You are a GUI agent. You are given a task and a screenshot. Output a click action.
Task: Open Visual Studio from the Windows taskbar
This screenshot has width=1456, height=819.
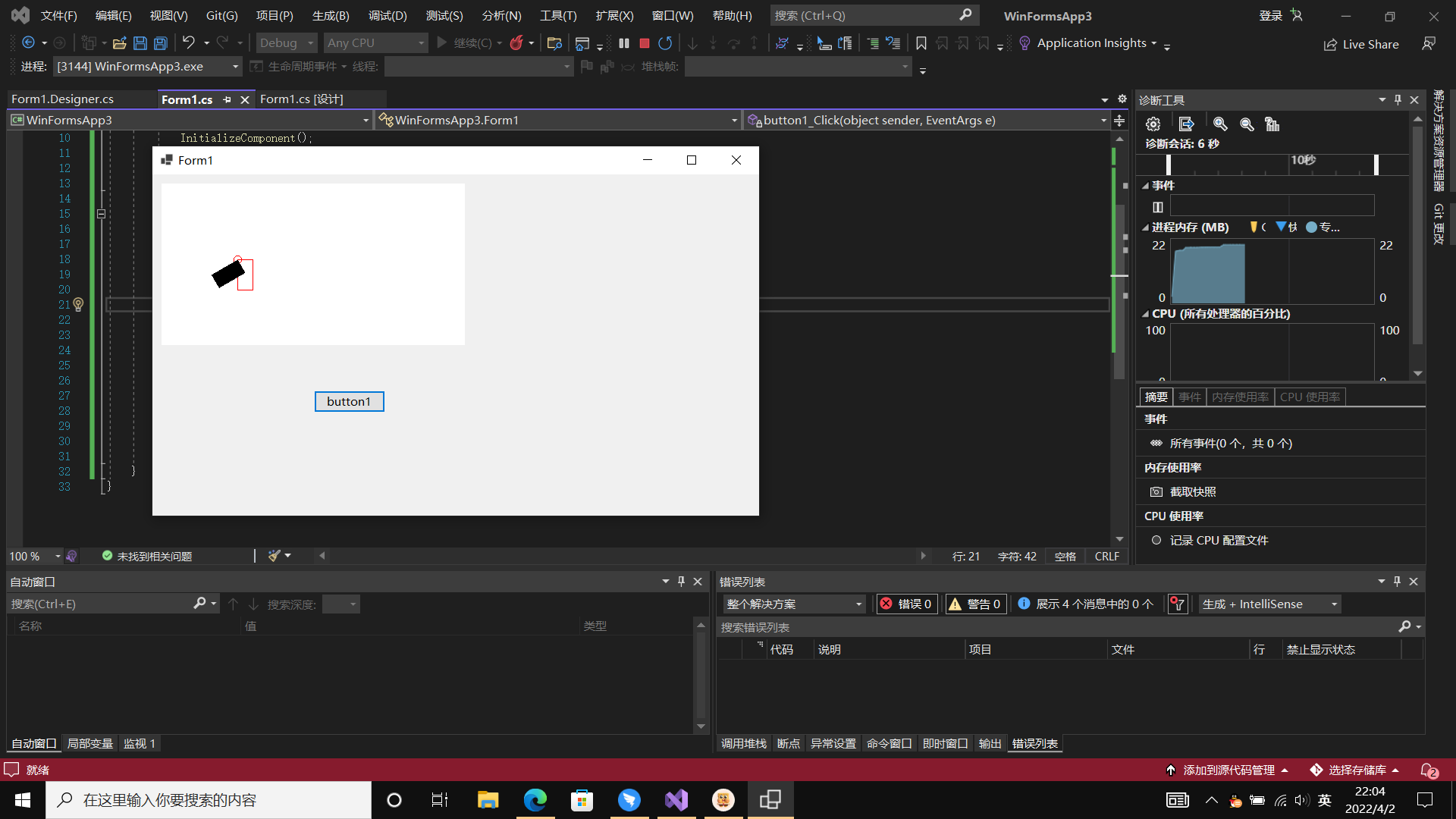point(676,800)
